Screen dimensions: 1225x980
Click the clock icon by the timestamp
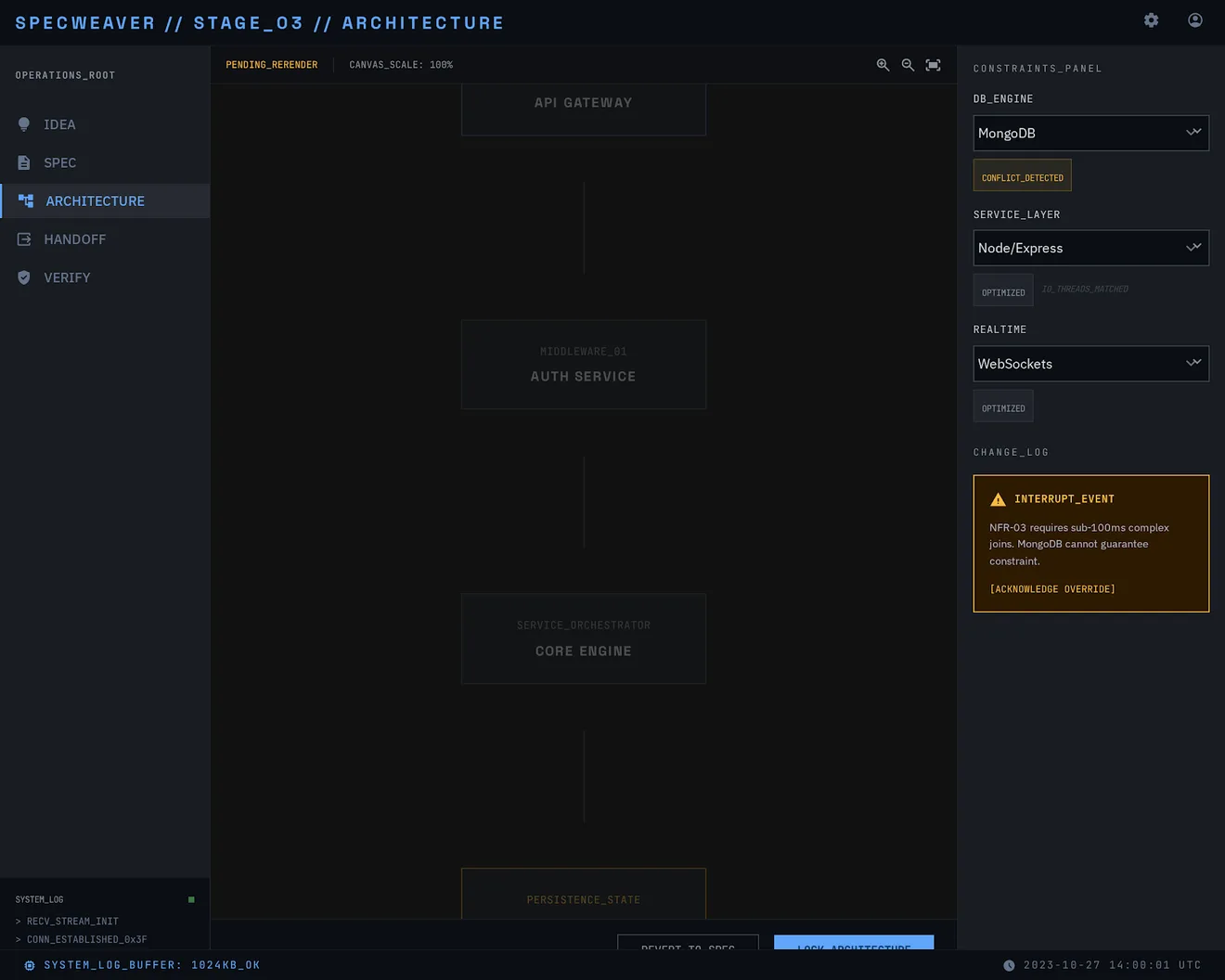pos(1009,965)
